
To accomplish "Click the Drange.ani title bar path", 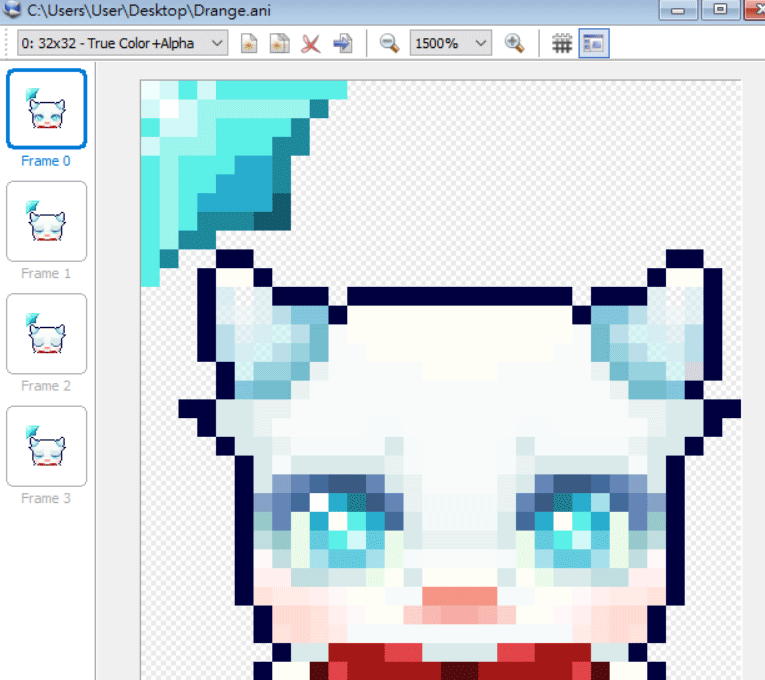I will click(x=149, y=10).
